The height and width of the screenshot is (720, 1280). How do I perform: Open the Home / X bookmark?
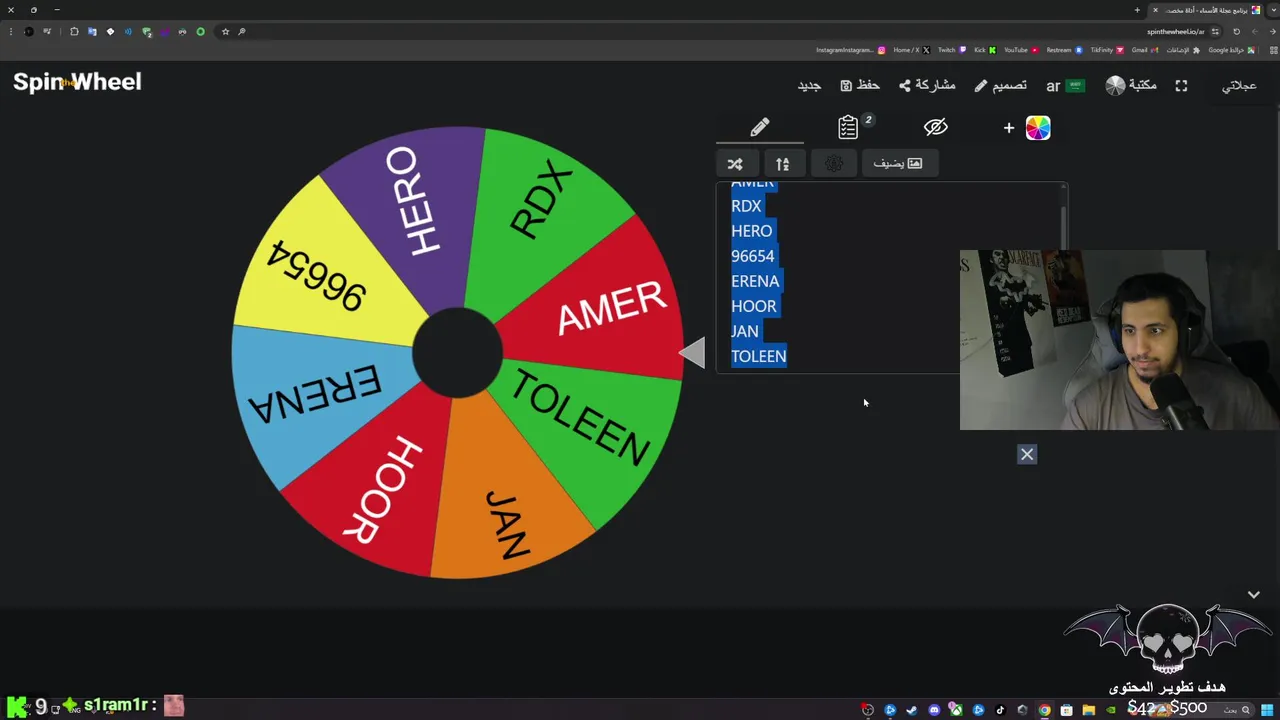coord(912,50)
